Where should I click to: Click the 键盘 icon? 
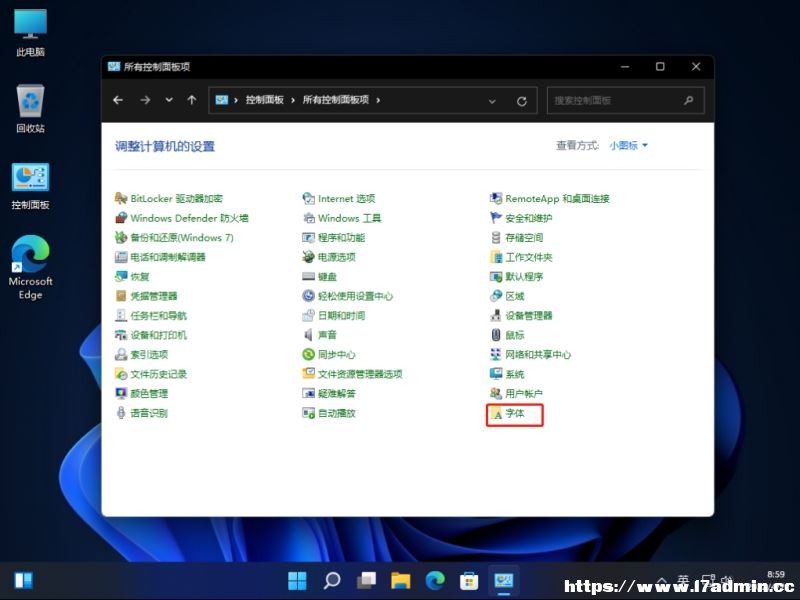pos(308,277)
